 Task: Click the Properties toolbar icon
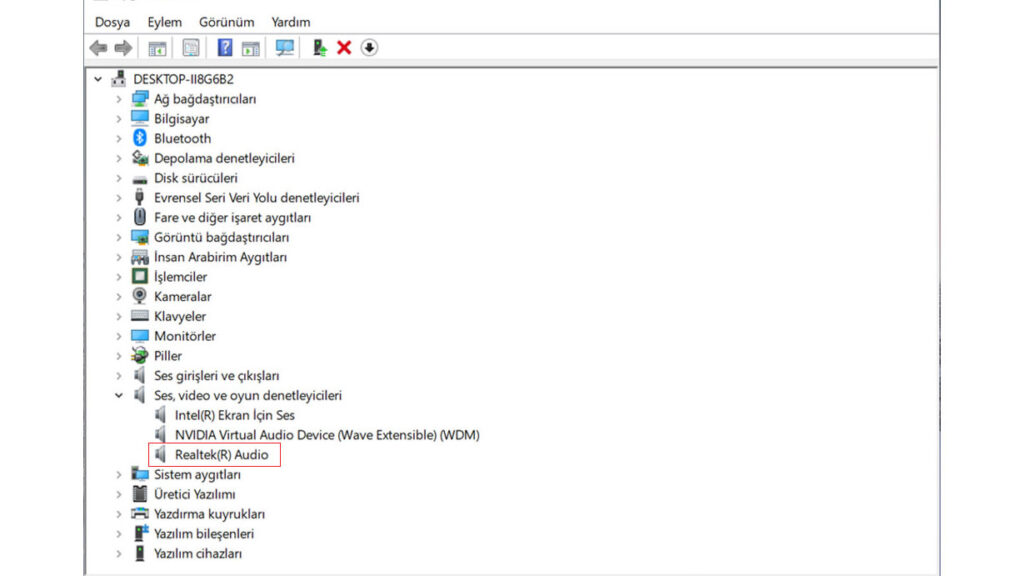191,48
